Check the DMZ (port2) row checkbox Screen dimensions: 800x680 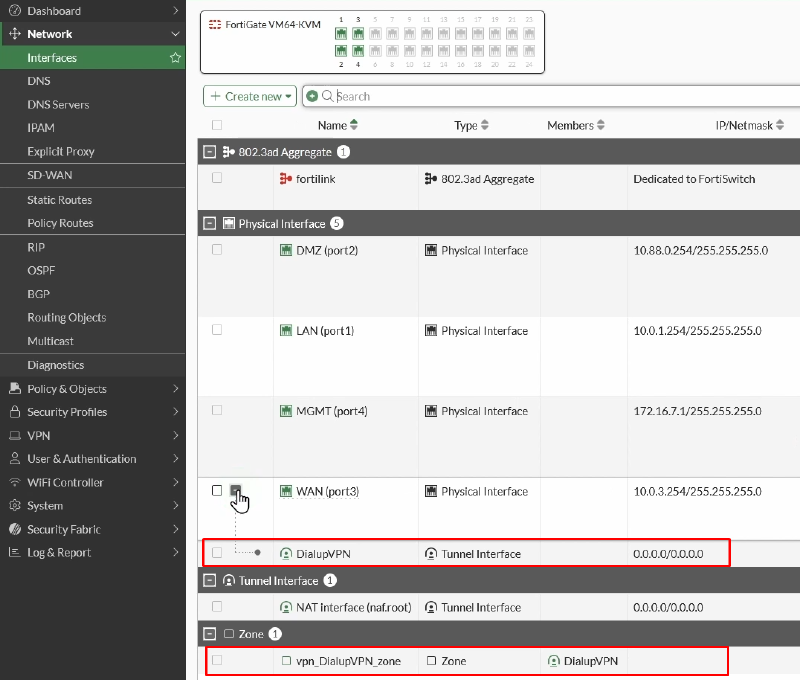(x=217, y=249)
